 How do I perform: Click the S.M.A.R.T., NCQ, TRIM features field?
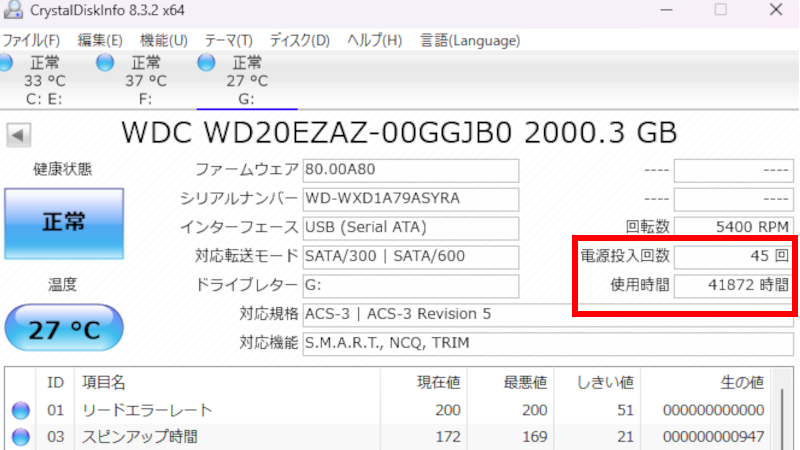click(548, 344)
